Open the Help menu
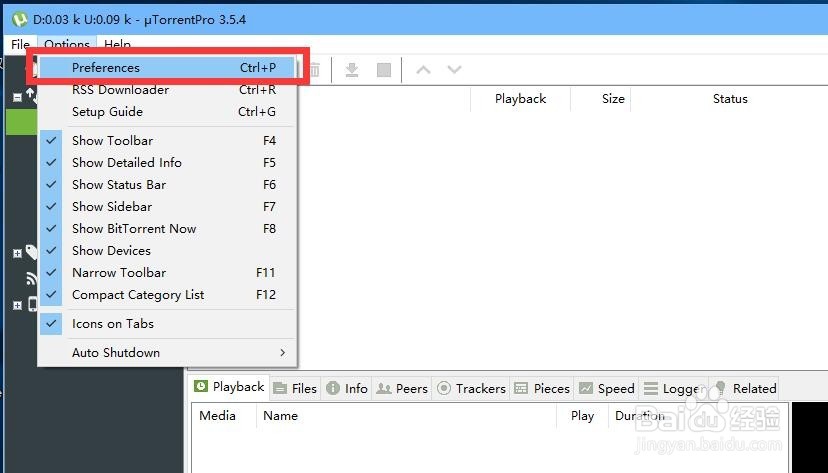Image resolution: width=828 pixels, height=473 pixels. point(117,44)
